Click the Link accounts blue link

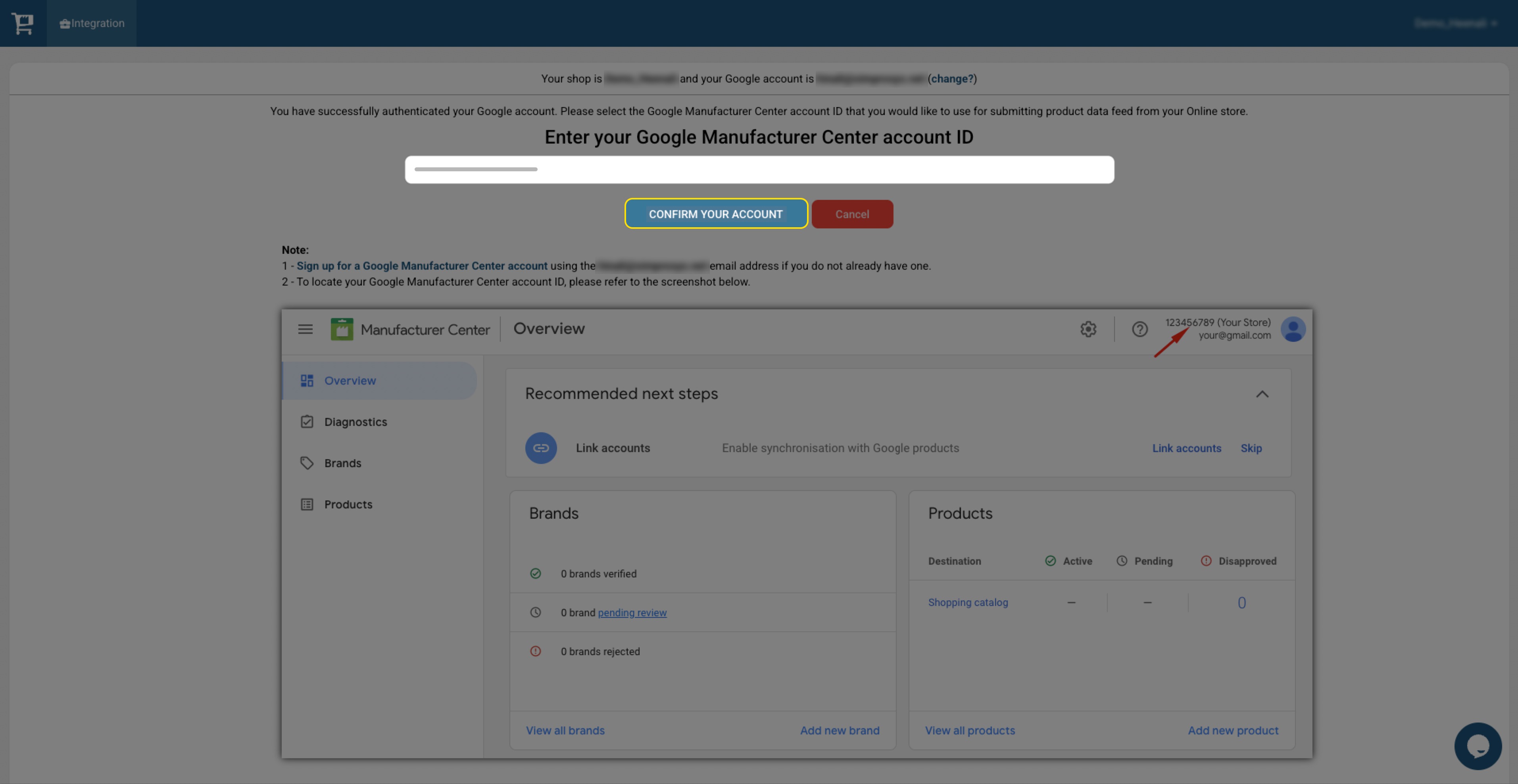[x=1187, y=448]
